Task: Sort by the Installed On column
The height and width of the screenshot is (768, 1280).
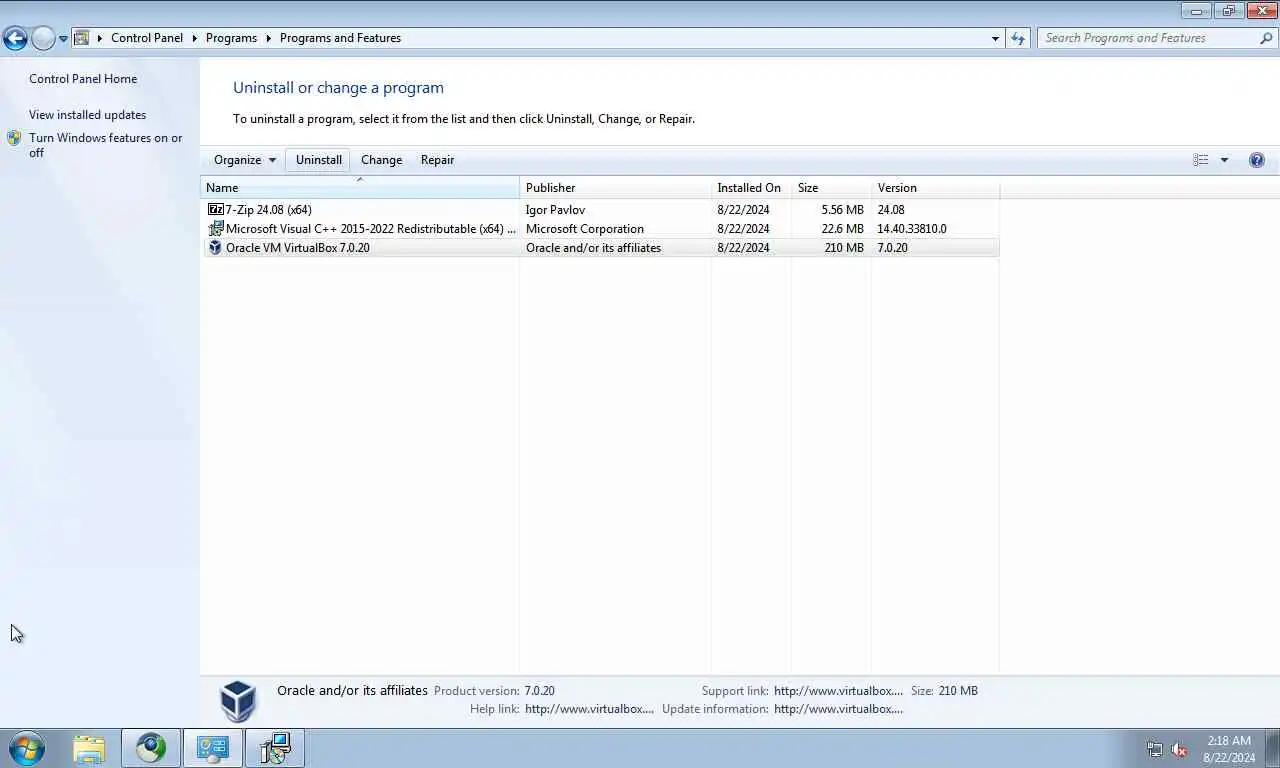Action: (751, 188)
